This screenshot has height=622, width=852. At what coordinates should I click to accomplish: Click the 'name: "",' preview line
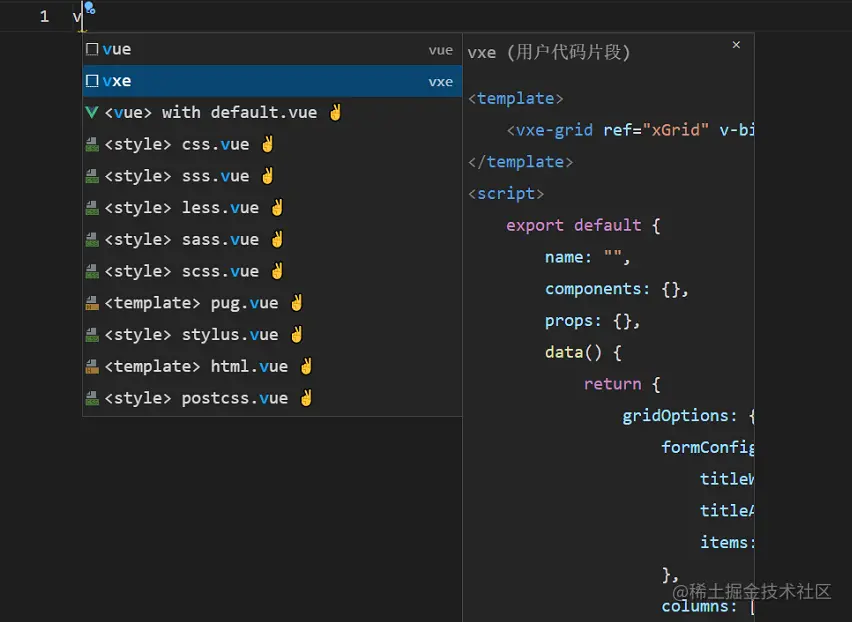pos(588,257)
